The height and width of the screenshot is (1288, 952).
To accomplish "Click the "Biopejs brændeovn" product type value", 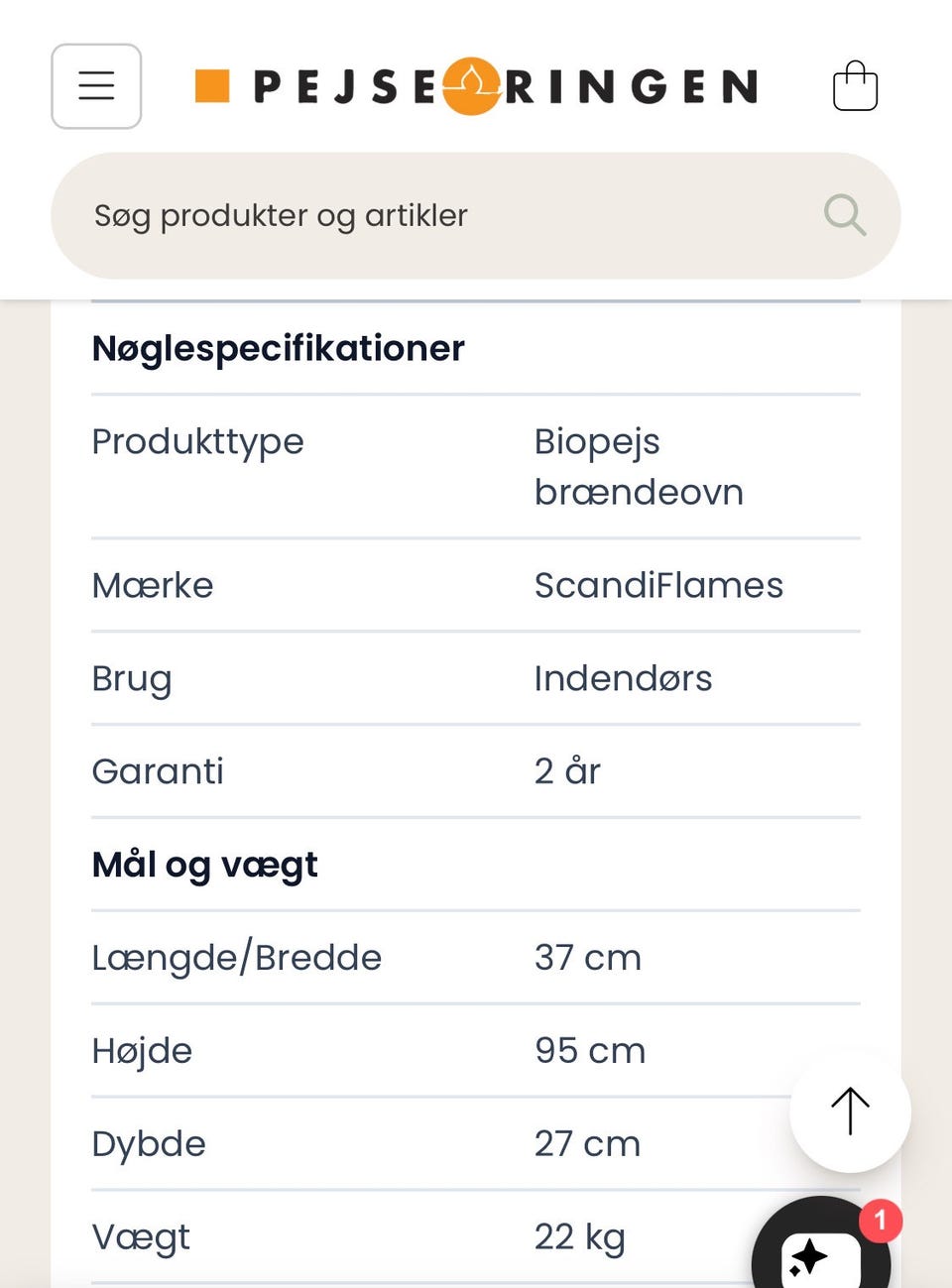I will (x=639, y=466).
